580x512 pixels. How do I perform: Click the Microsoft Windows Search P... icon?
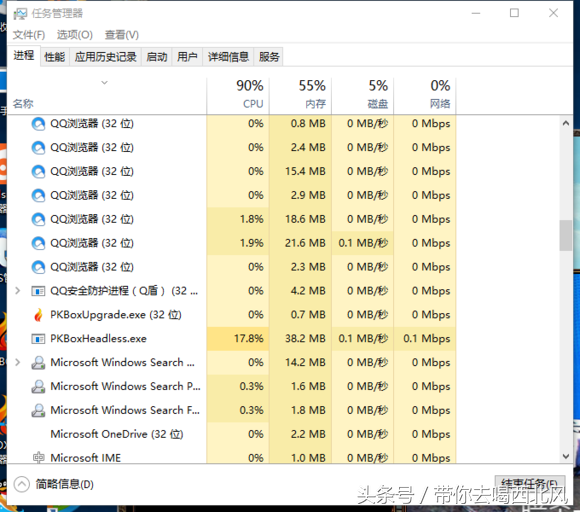[x=38, y=386]
